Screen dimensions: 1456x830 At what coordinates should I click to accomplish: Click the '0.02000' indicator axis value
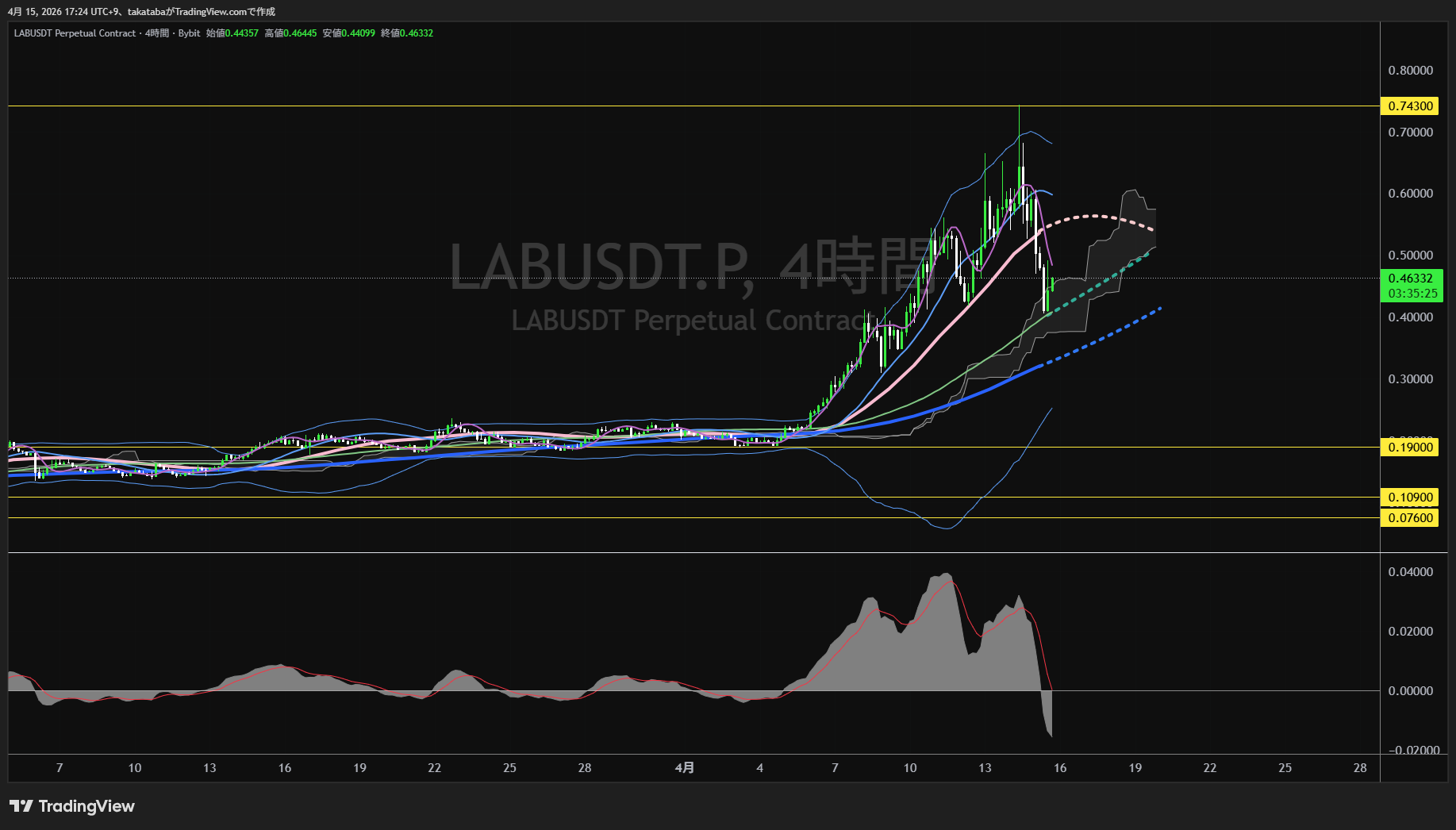[x=1410, y=632]
